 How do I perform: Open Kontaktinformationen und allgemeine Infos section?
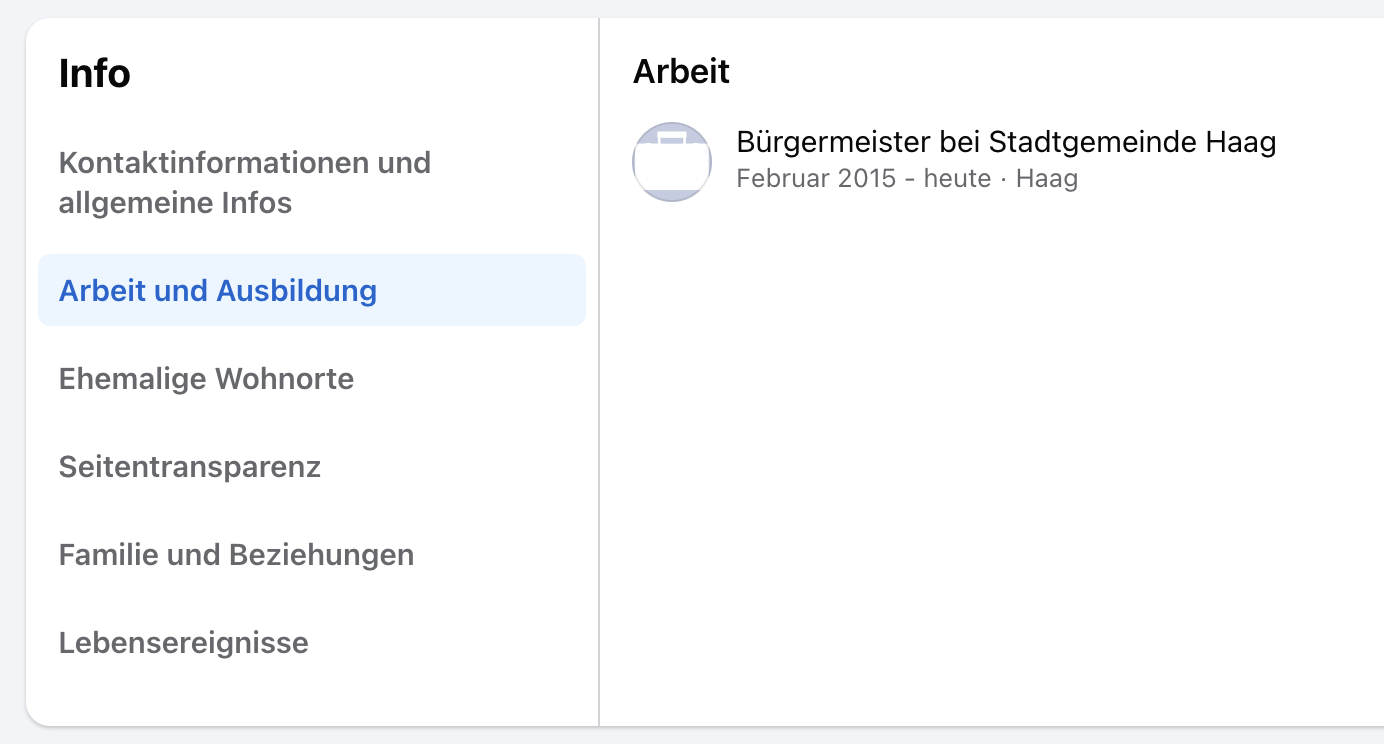pos(244,182)
